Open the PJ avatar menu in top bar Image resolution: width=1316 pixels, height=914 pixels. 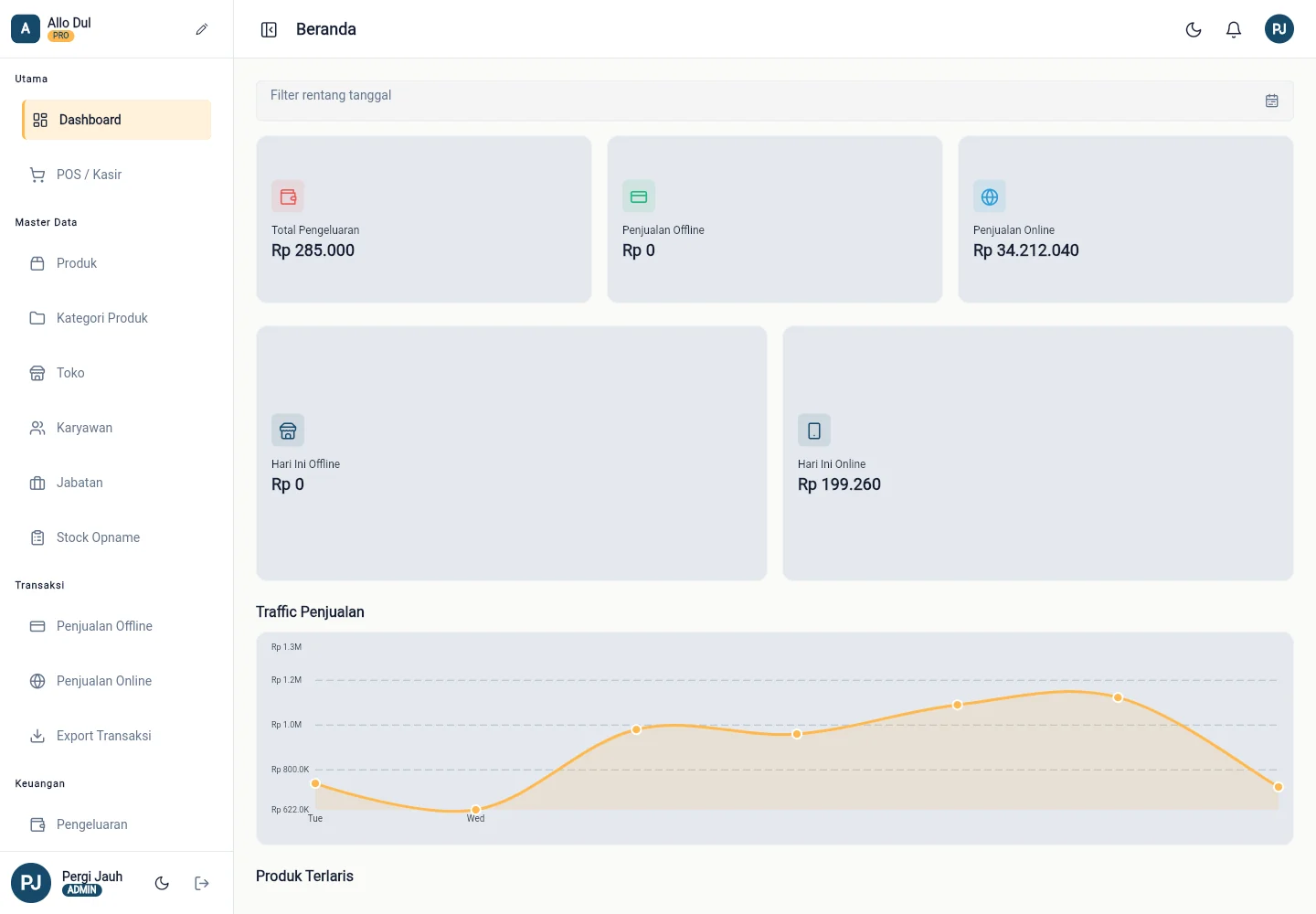tap(1279, 29)
